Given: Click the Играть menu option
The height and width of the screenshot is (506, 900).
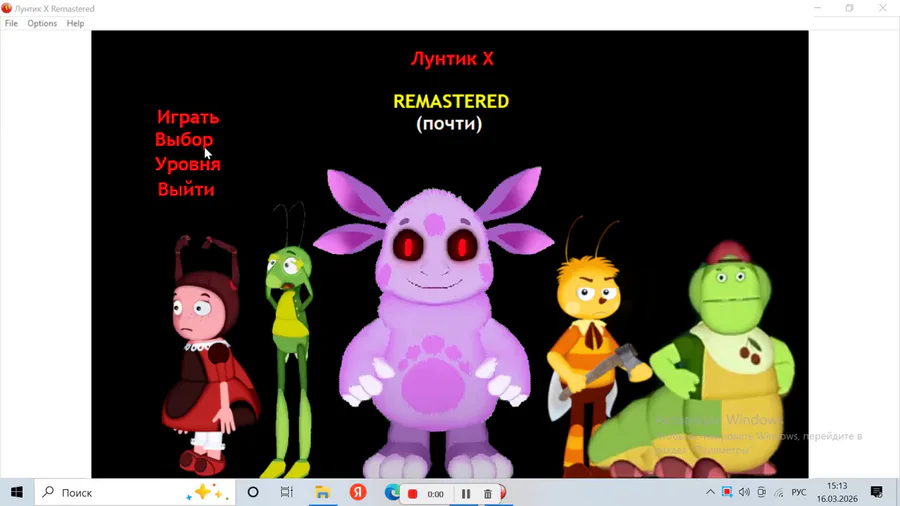Looking at the screenshot, I should (x=188, y=118).
